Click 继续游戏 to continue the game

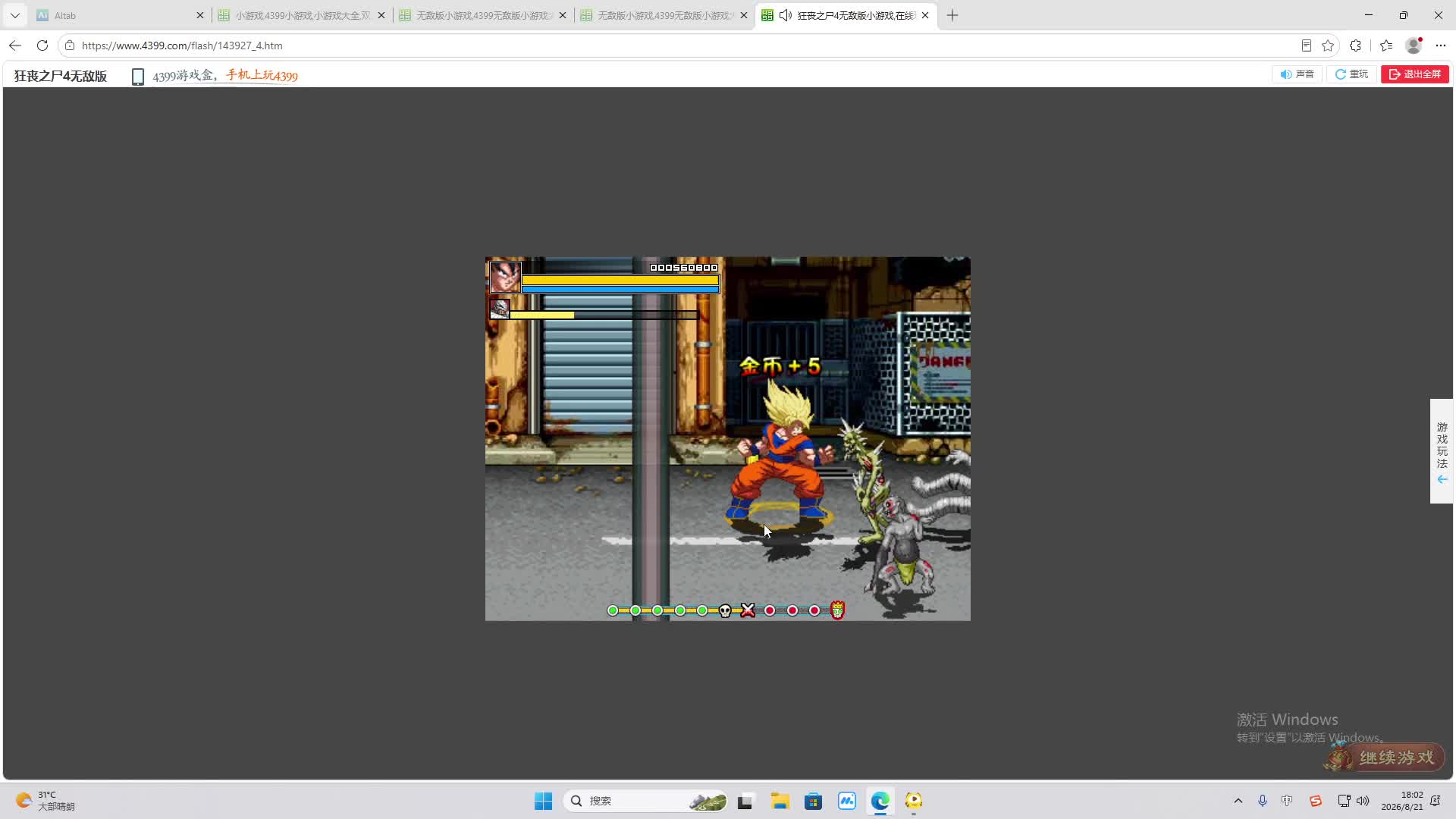pos(1385,757)
